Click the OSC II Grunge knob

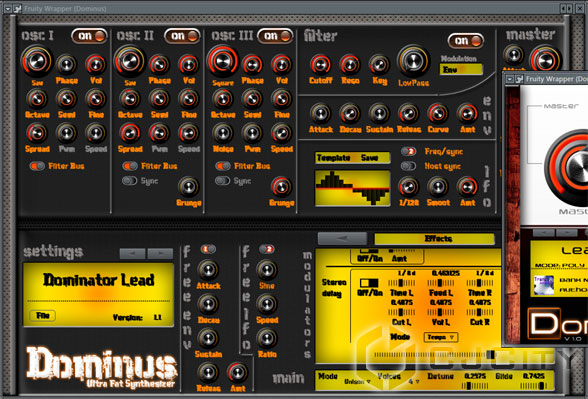(188, 187)
